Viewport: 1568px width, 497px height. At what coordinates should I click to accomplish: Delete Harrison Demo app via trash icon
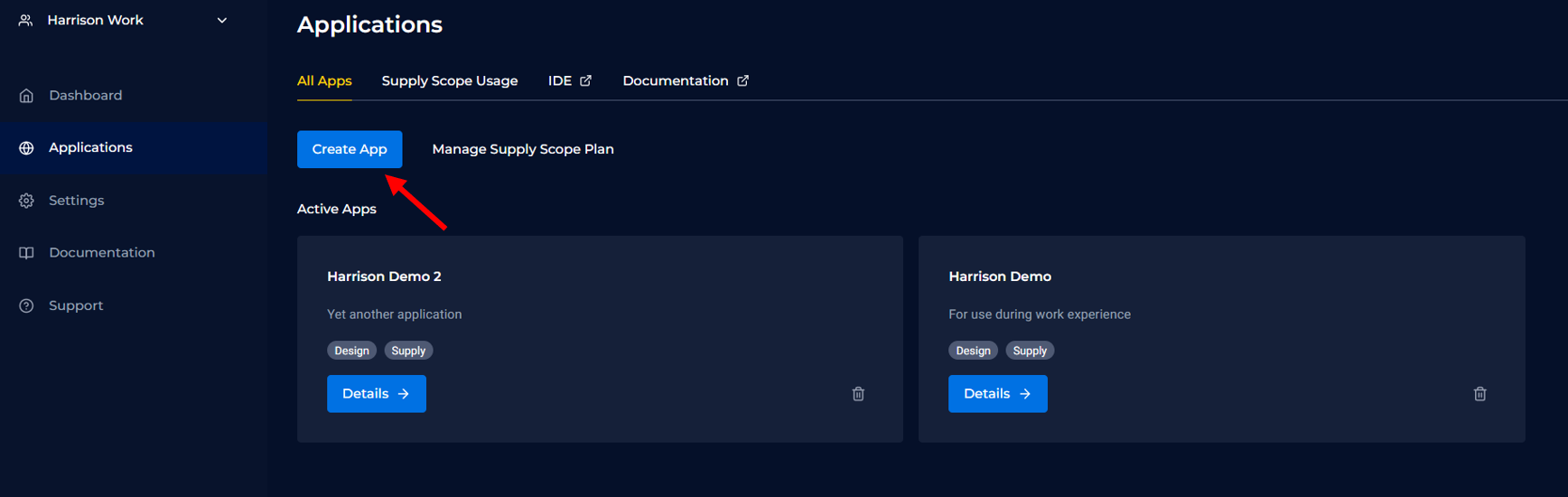(x=1479, y=394)
